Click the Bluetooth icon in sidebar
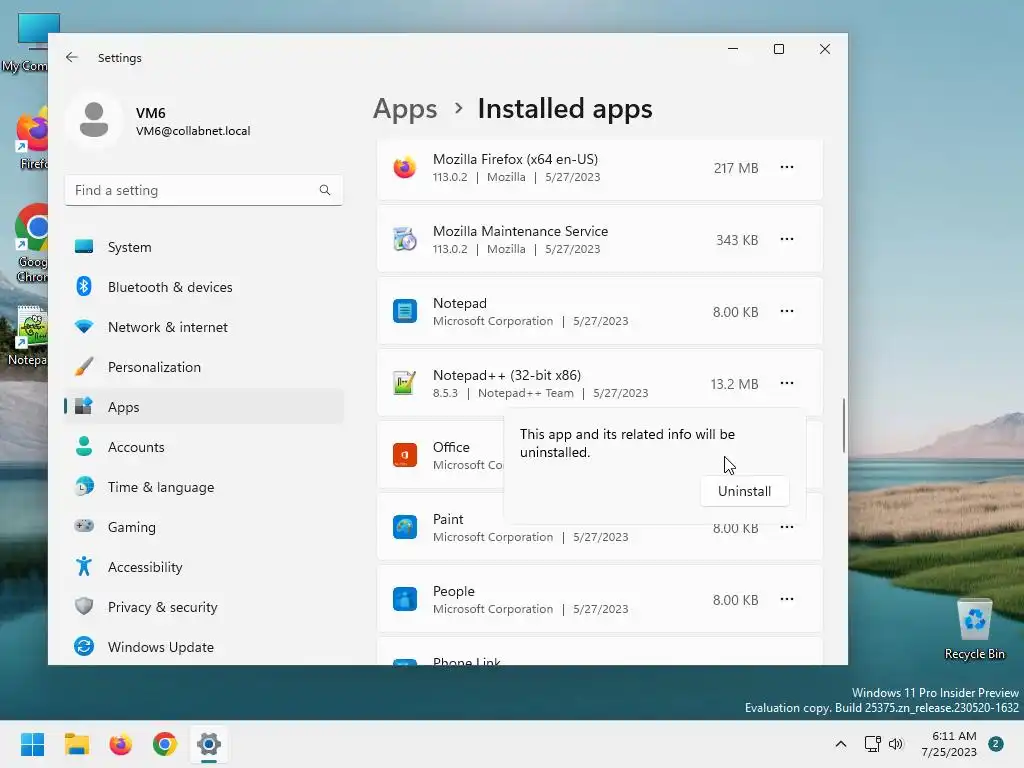 click(x=84, y=287)
